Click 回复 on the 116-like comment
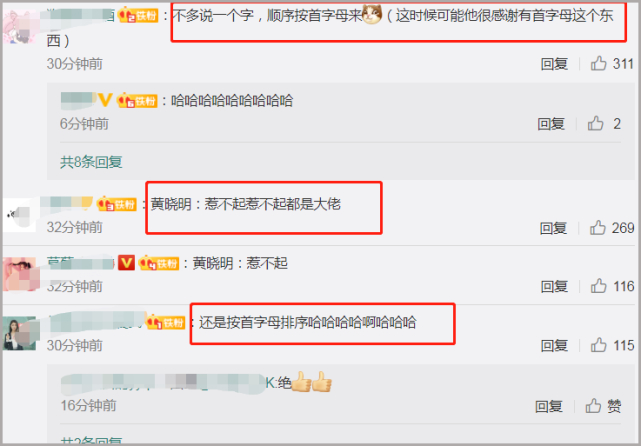This screenshot has height=446, width=641. (554, 286)
